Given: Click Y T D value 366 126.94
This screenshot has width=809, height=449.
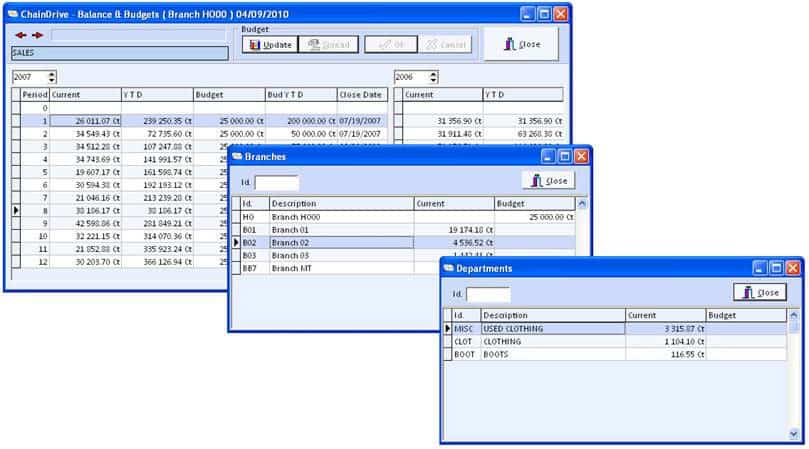Looking at the screenshot, I should click(157, 262).
